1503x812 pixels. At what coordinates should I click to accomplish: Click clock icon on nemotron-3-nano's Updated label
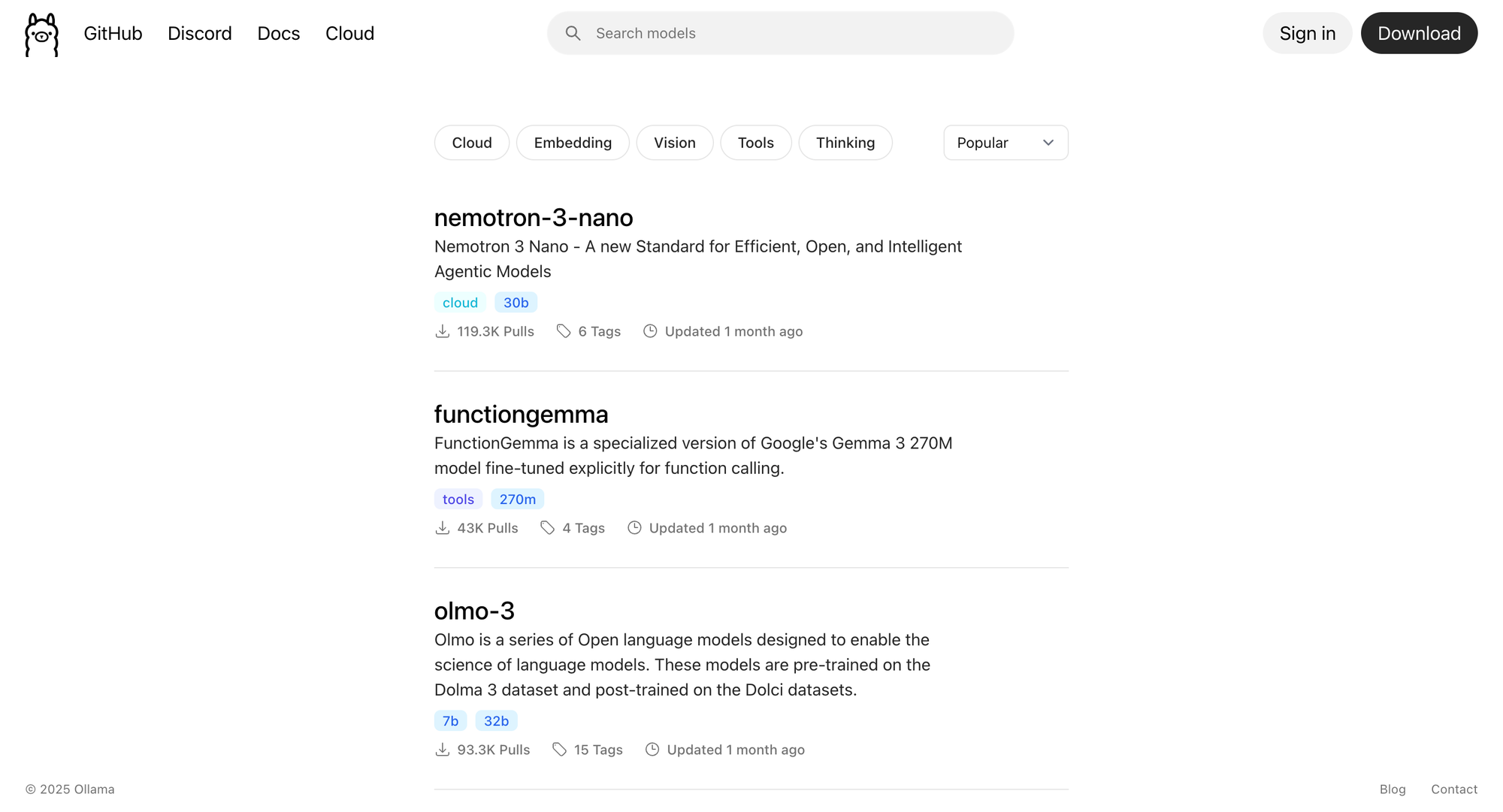[650, 331]
